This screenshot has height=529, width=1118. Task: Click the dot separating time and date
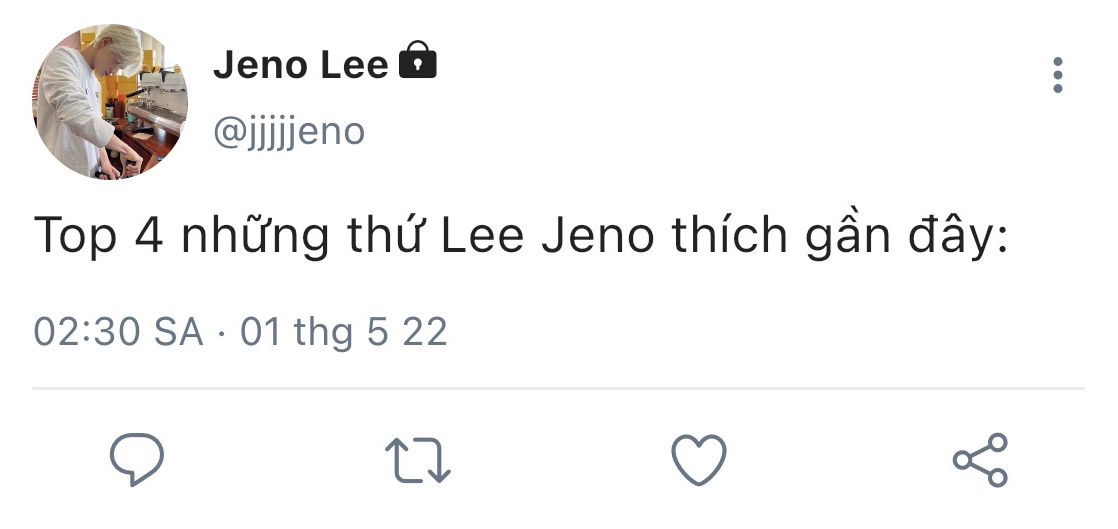(222, 332)
